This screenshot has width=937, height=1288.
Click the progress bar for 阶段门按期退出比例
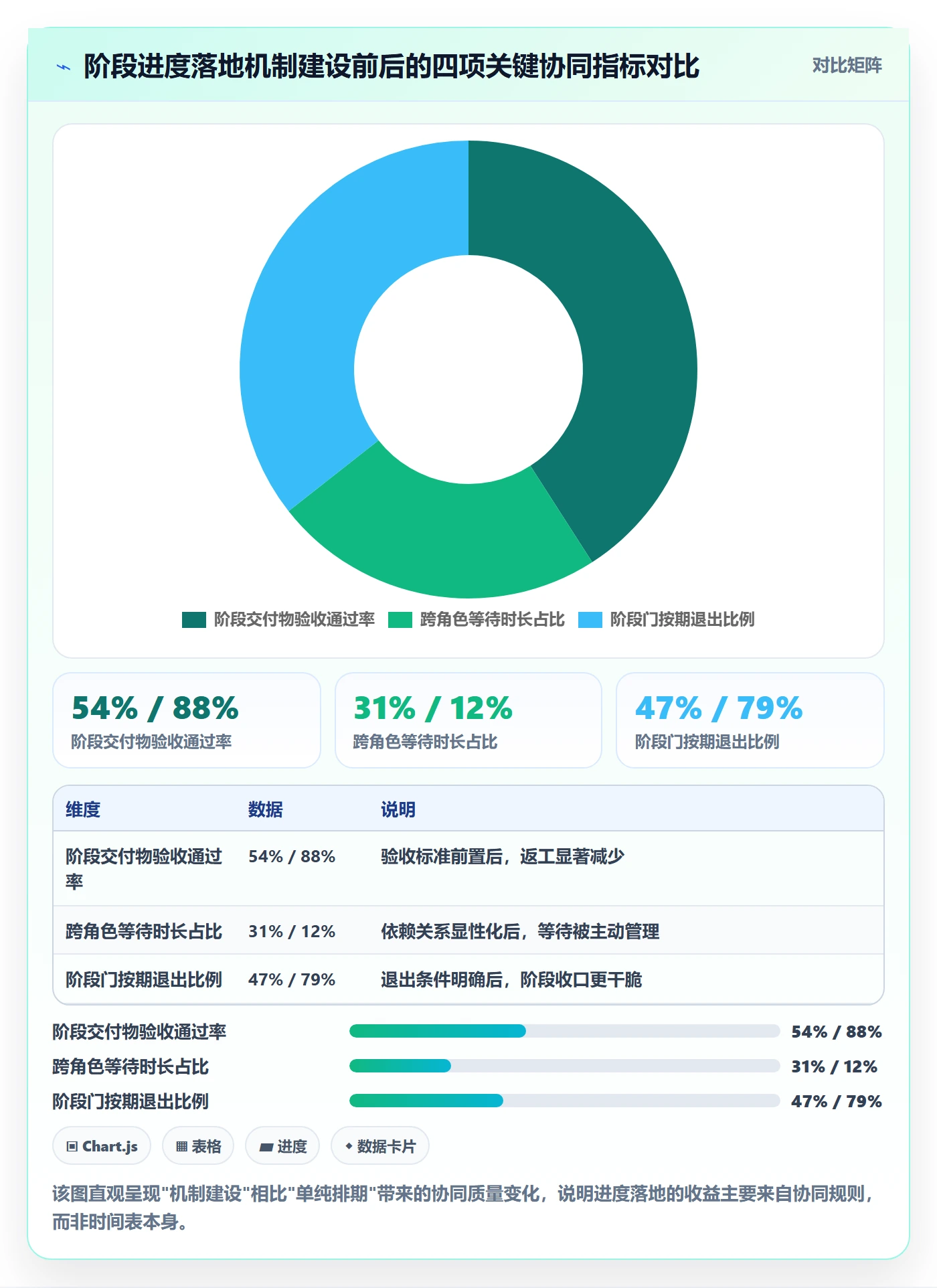pos(564,1101)
